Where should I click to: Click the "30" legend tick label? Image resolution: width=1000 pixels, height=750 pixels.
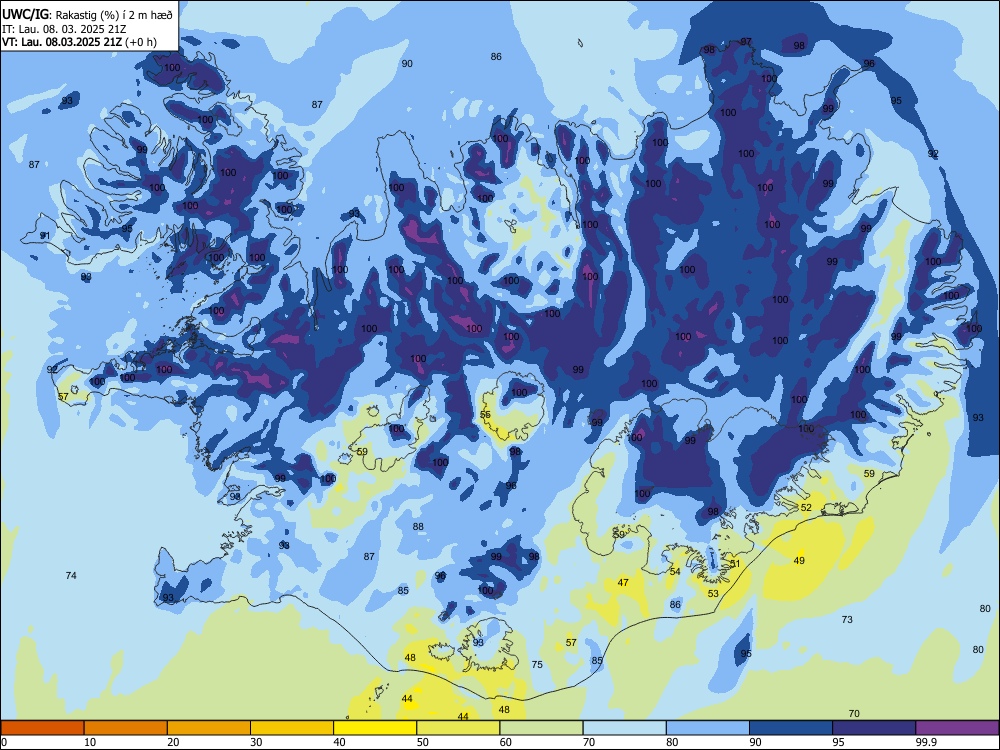256,742
